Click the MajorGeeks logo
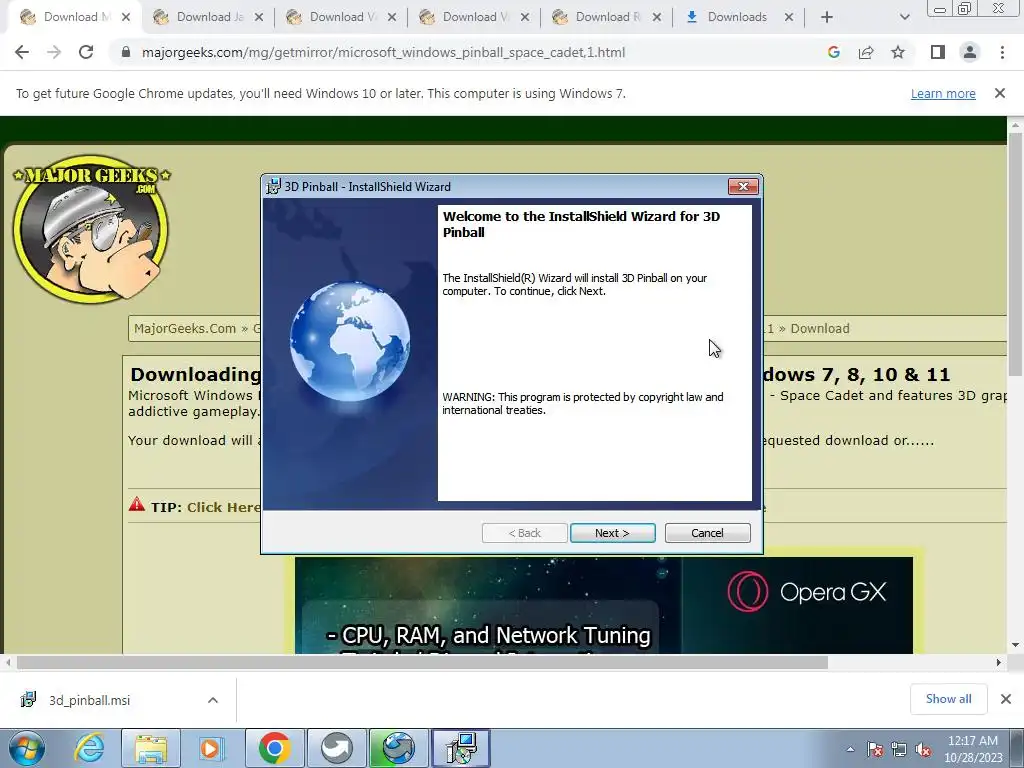Image resolution: width=1024 pixels, height=768 pixels. [x=91, y=229]
